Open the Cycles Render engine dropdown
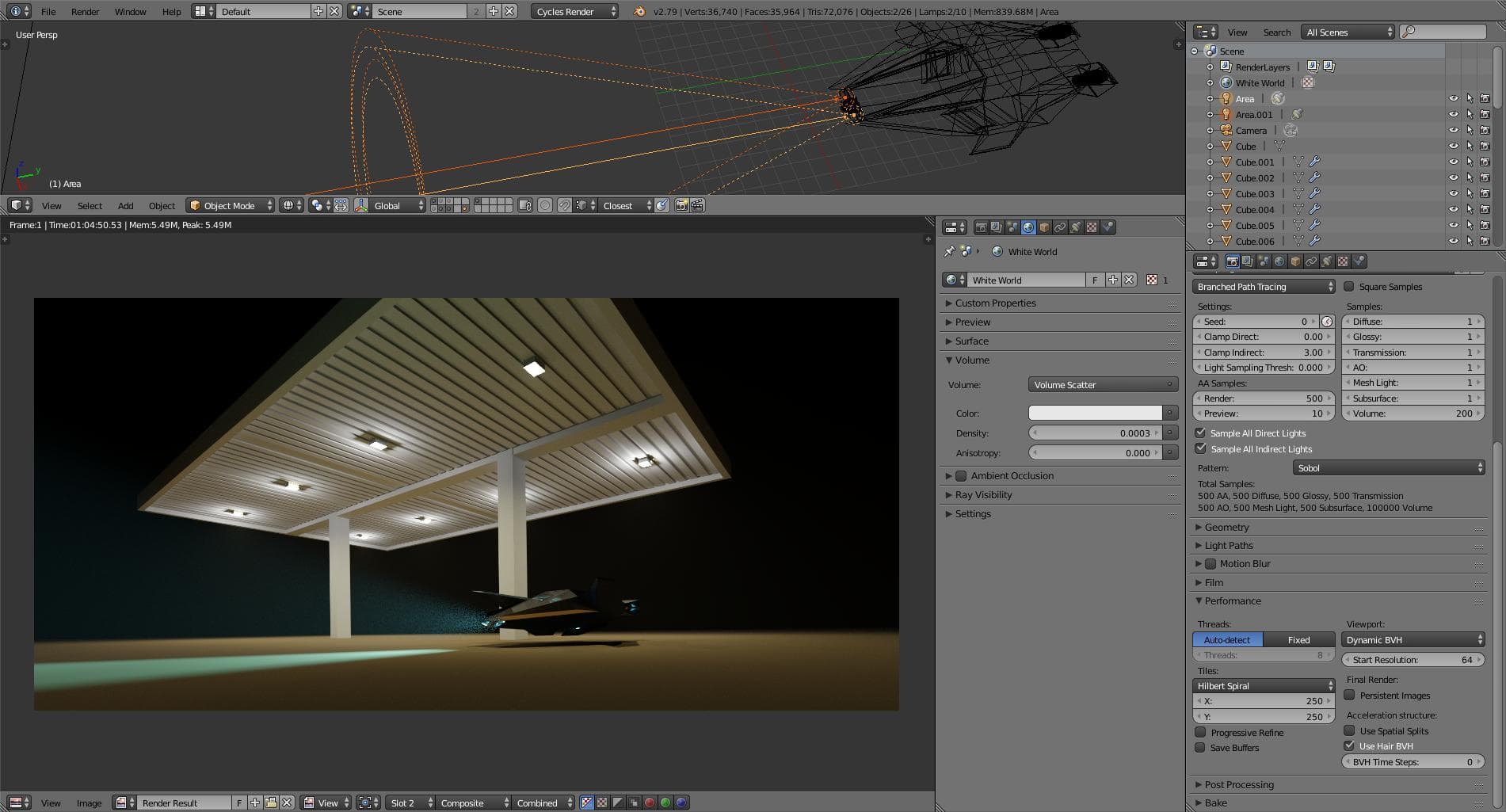This screenshot has width=1506, height=812. (x=574, y=12)
